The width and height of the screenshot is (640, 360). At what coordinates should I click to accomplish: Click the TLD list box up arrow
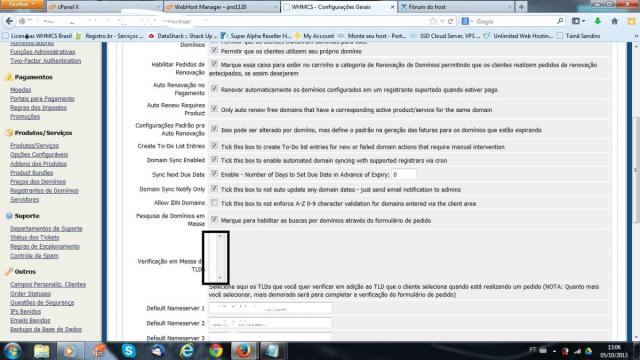220,236
